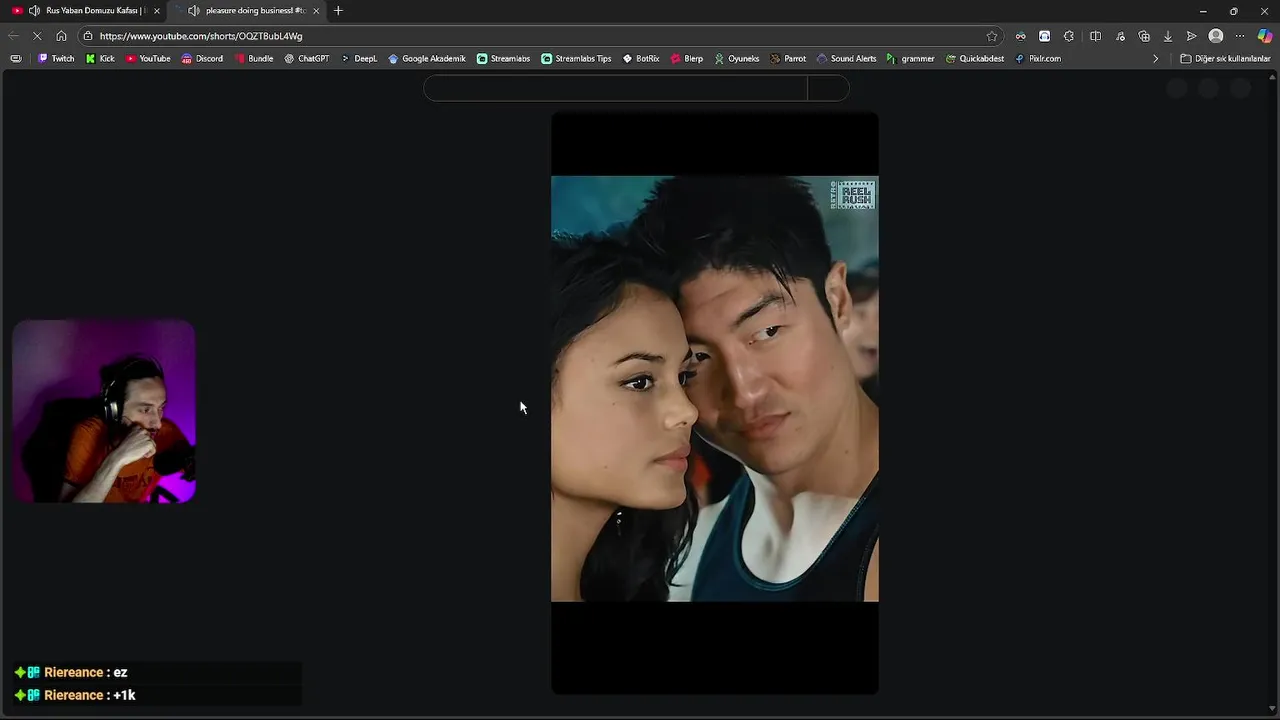Open the Twitch bookmark

pos(56,59)
